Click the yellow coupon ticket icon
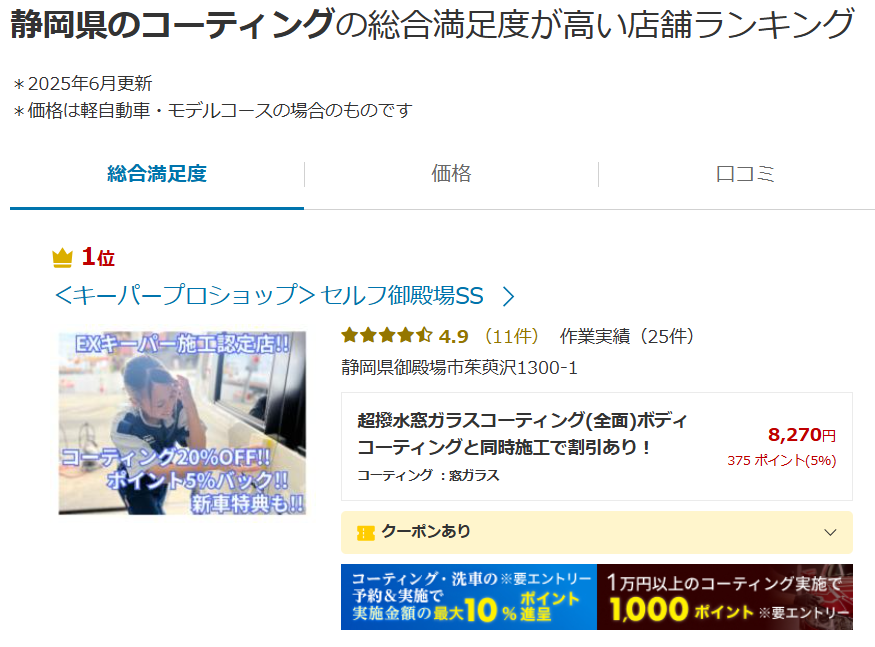The height and width of the screenshot is (647, 875). tap(366, 533)
